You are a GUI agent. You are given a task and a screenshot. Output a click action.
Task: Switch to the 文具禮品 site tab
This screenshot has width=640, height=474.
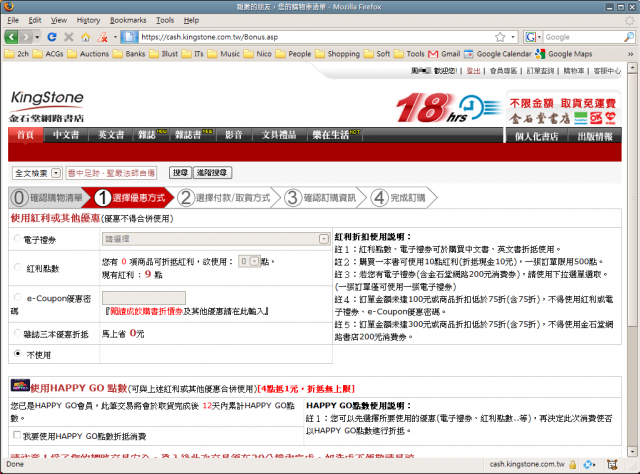click(279, 135)
